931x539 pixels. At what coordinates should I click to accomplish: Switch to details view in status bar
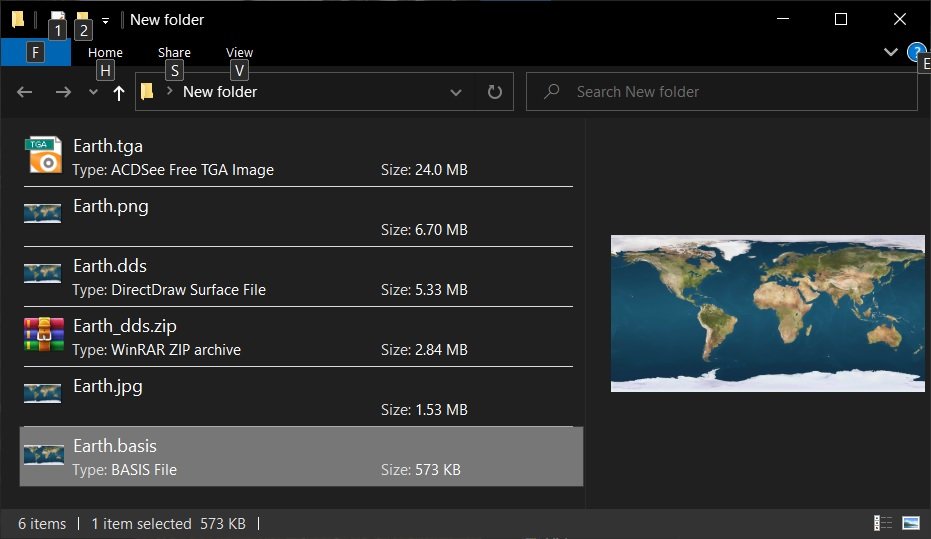click(x=883, y=523)
